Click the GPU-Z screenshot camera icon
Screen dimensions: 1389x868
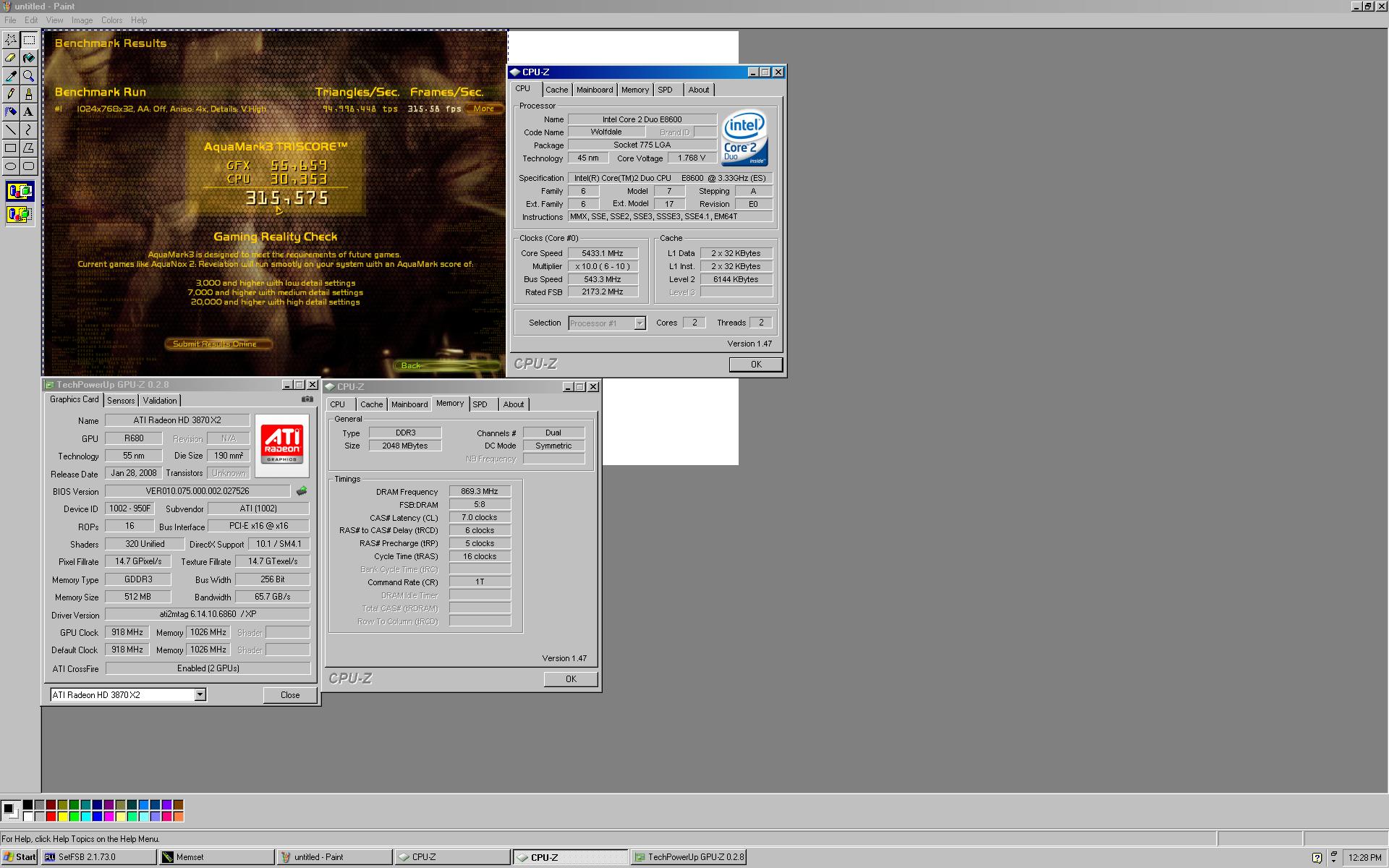(x=307, y=399)
